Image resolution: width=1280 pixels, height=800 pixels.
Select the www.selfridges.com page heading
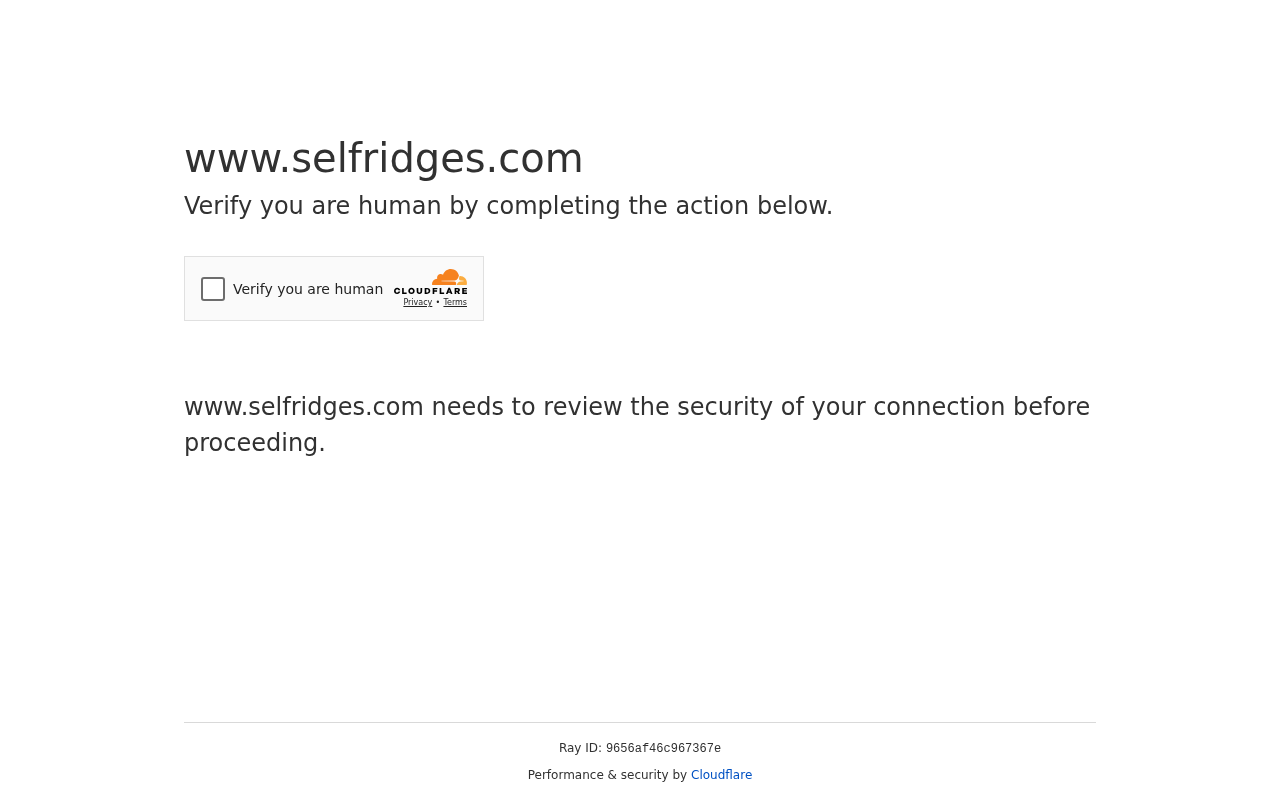point(383,158)
